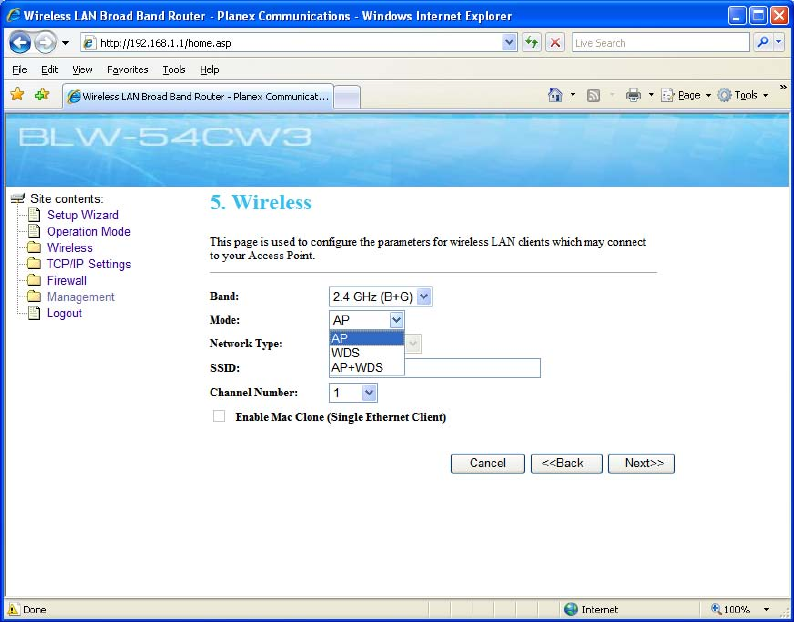
Task: Open the View menu
Action: click(x=82, y=70)
